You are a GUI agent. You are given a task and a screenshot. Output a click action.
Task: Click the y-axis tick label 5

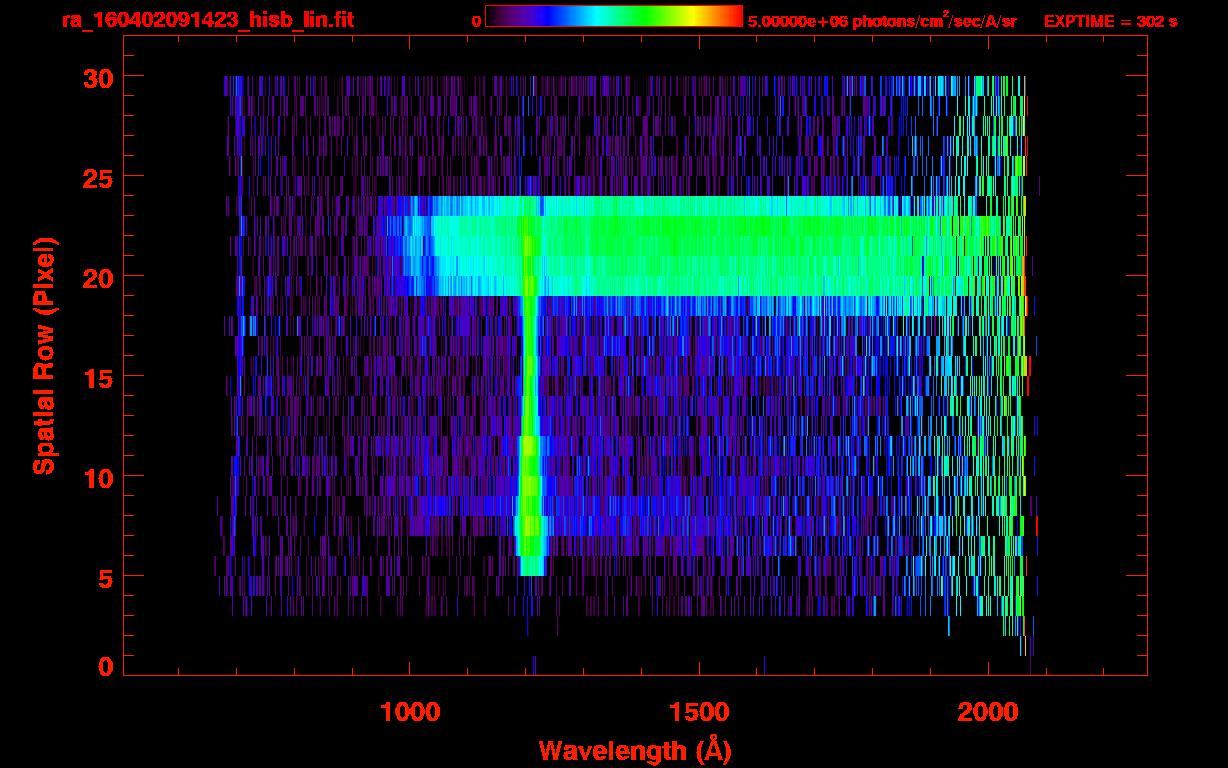(x=106, y=577)
